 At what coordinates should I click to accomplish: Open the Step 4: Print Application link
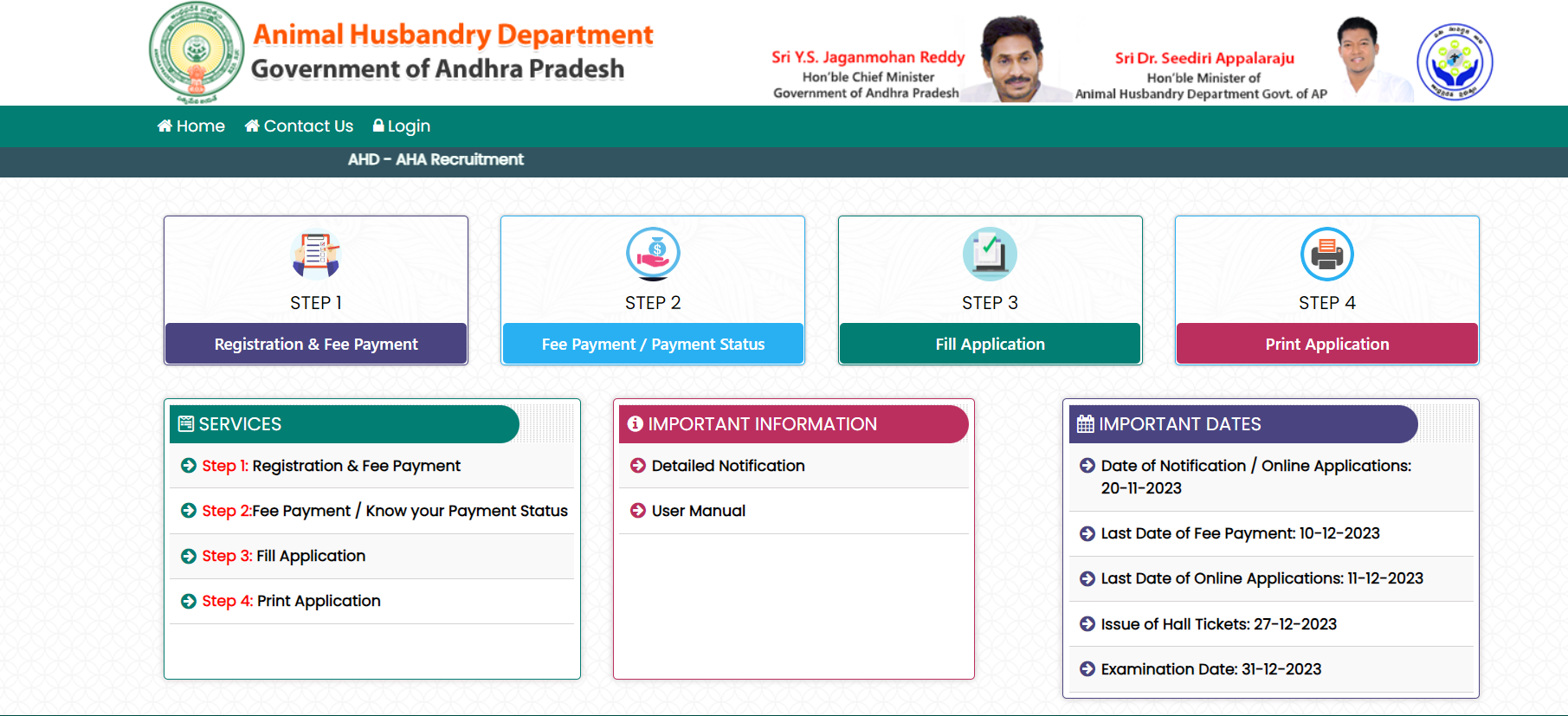click(291, 601)
